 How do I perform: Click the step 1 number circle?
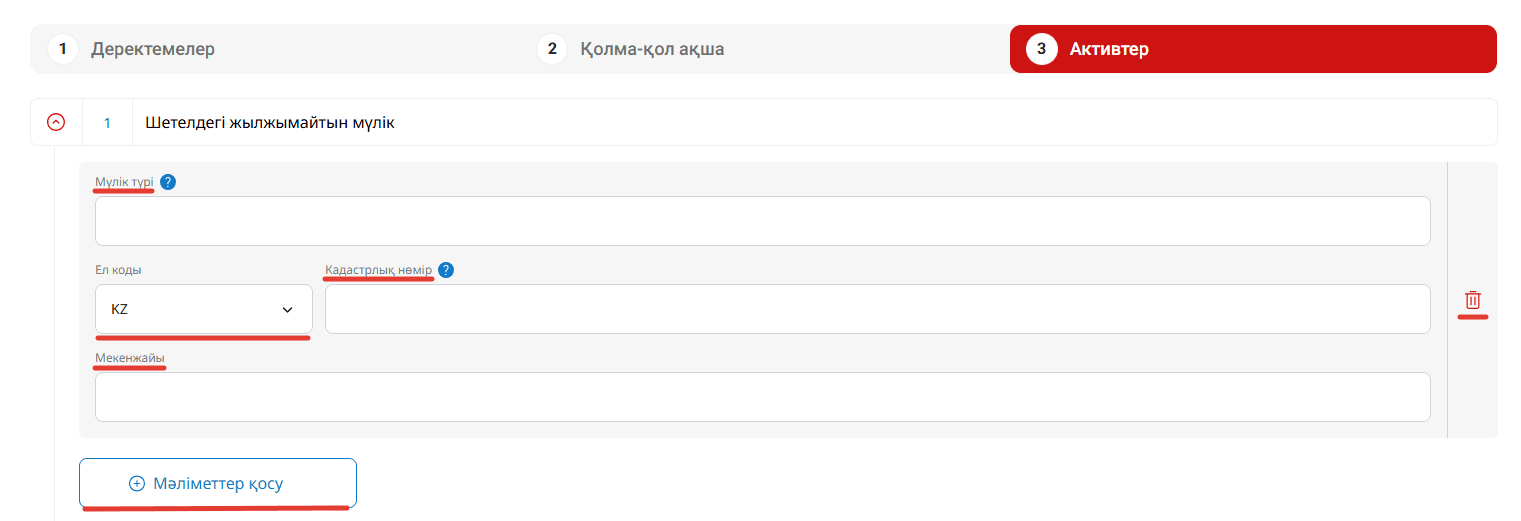pos(63,49)
